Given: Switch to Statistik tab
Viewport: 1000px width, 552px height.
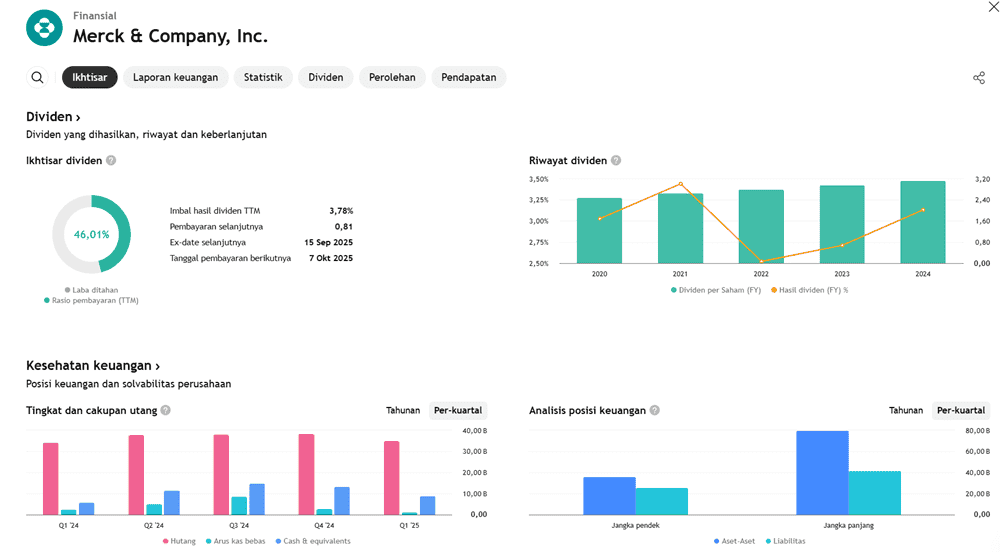Looking at the screenshot, I should coord(263,77).
